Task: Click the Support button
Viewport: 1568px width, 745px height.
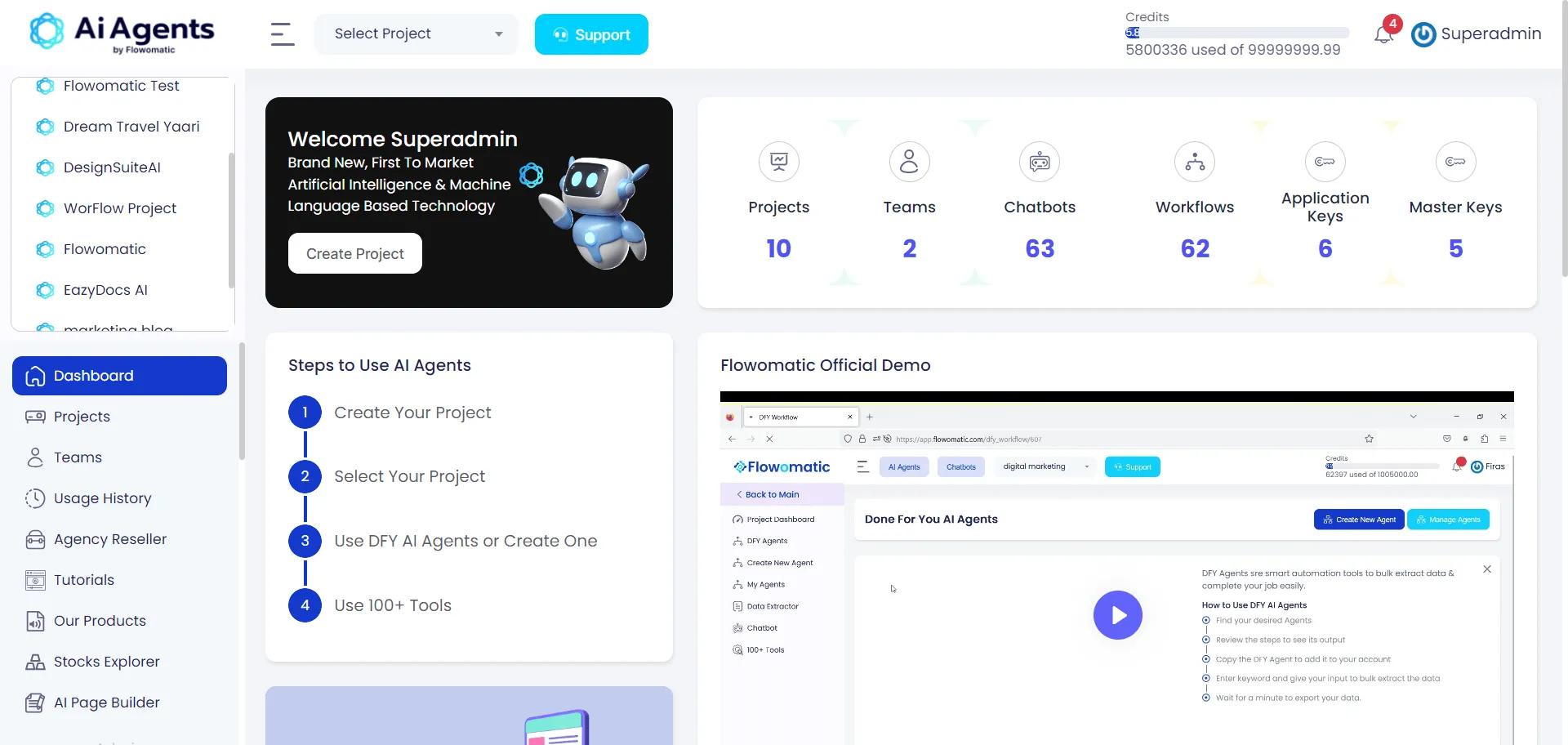Action: [591, 34]
